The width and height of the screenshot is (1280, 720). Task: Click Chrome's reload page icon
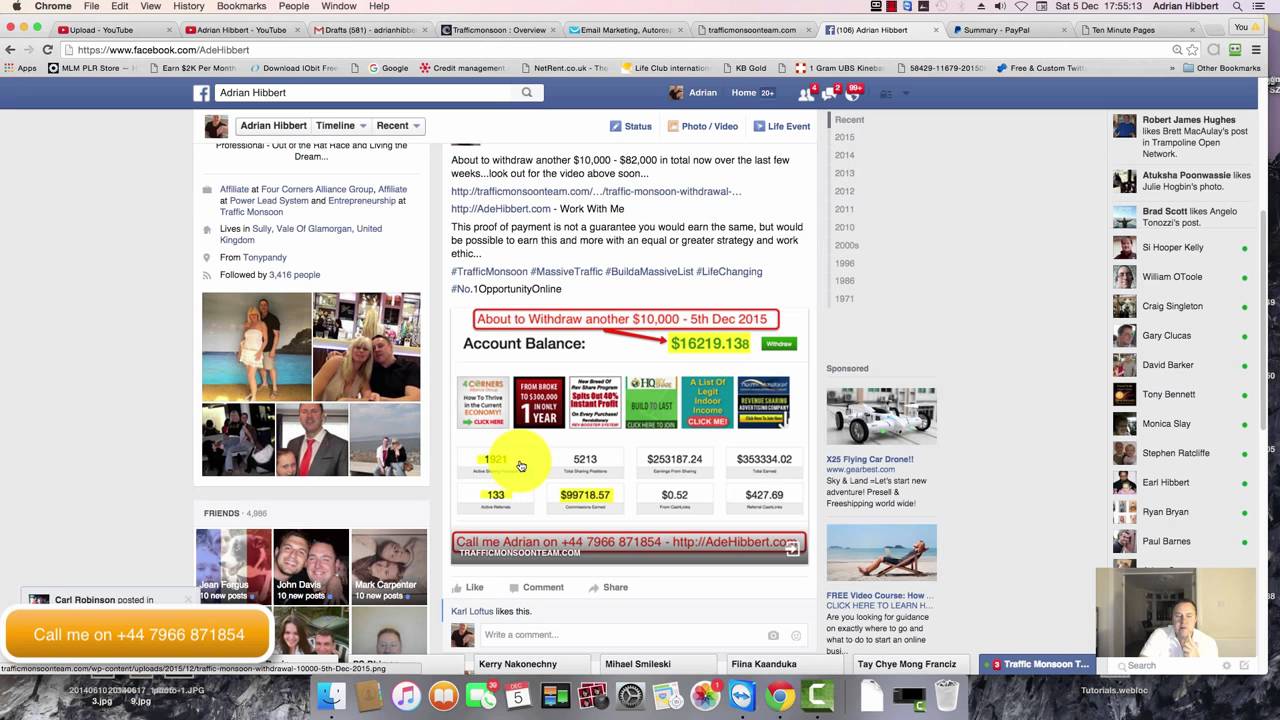point(49,50)
